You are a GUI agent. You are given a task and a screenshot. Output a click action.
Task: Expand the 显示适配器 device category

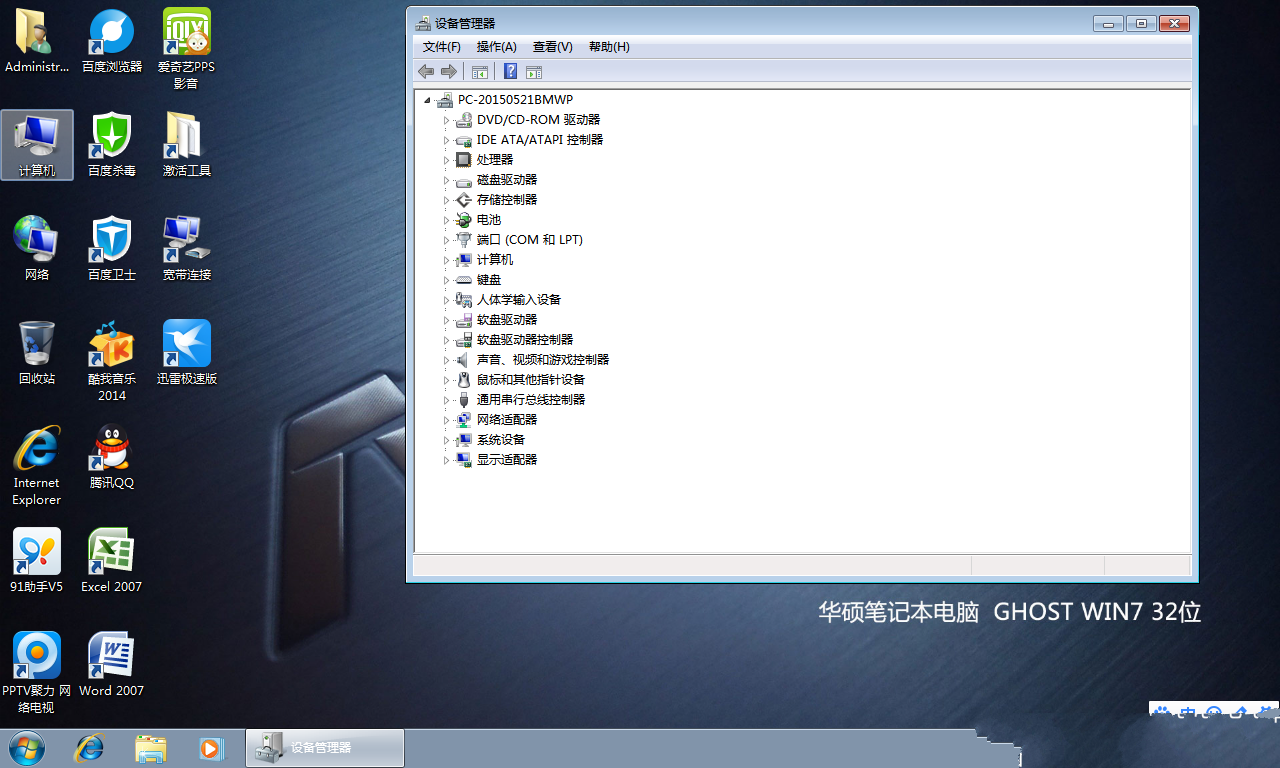447,460
